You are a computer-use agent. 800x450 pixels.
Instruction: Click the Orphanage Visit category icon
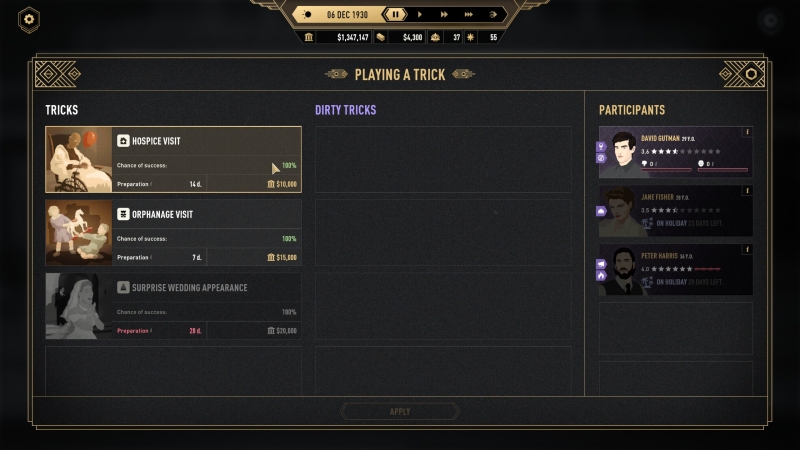click(x=123, y=214)
